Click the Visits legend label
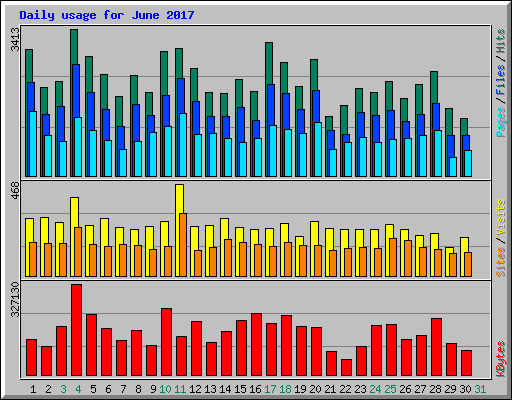Screen dimensions: 512x400 click(x=501, y=217)
